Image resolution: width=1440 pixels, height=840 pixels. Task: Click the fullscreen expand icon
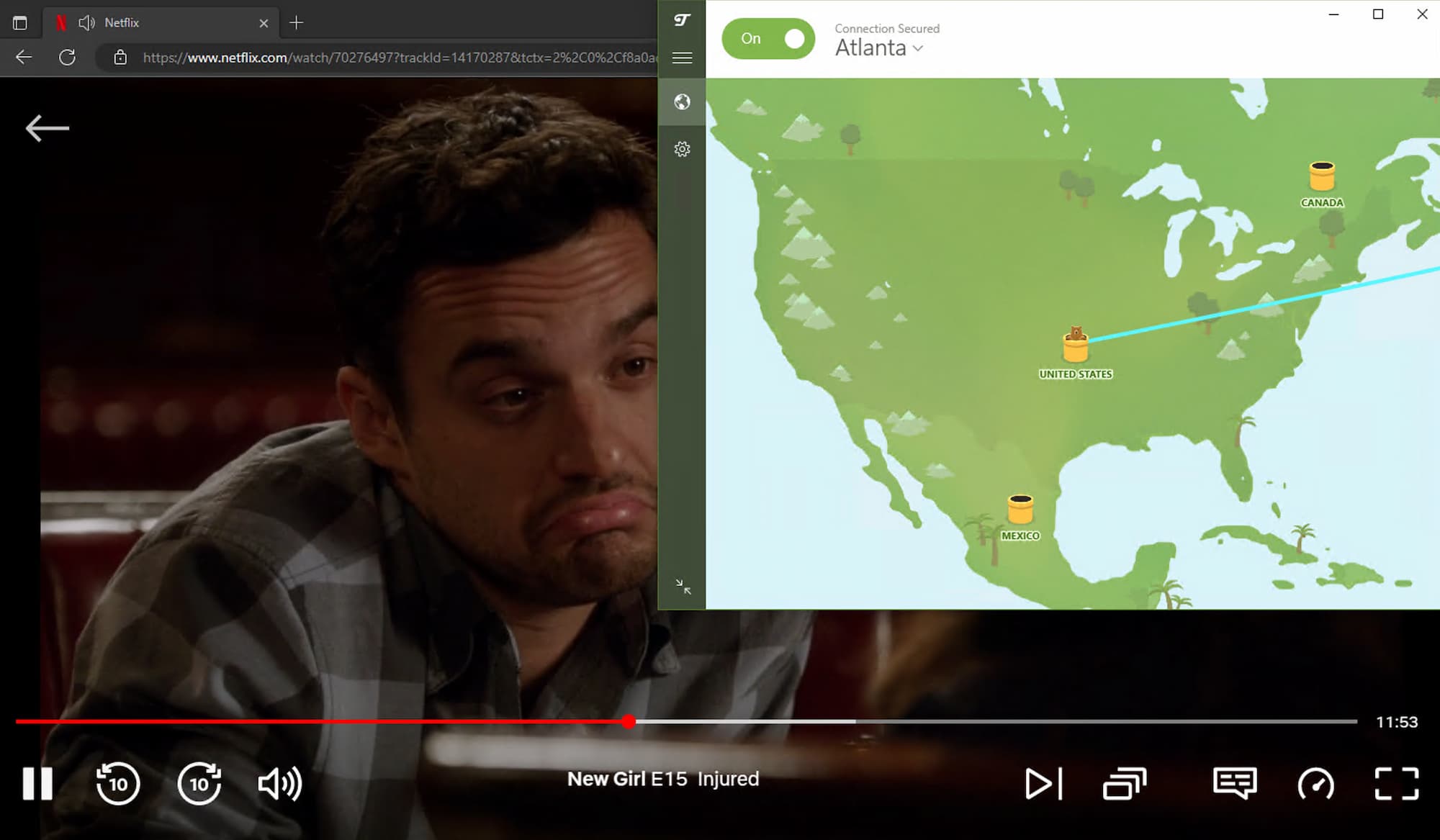click(1398, 783)
